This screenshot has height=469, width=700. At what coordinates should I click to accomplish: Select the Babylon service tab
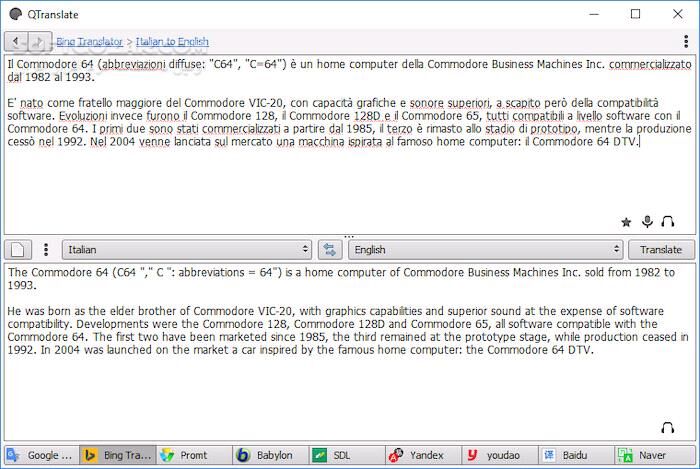point(270,455)
